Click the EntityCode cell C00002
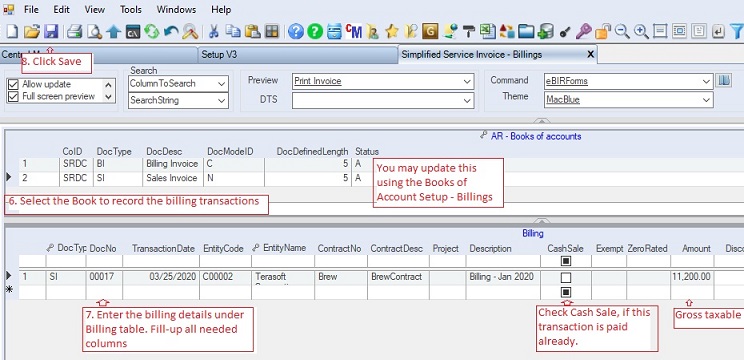 225,277
